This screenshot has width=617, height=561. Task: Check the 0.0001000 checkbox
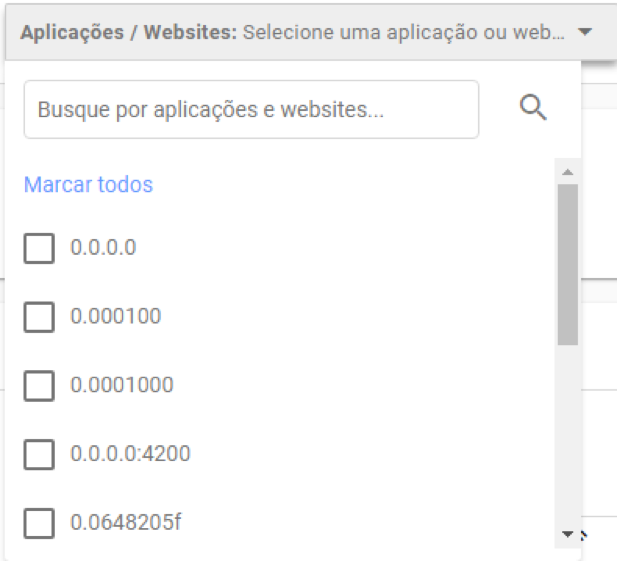39,386
